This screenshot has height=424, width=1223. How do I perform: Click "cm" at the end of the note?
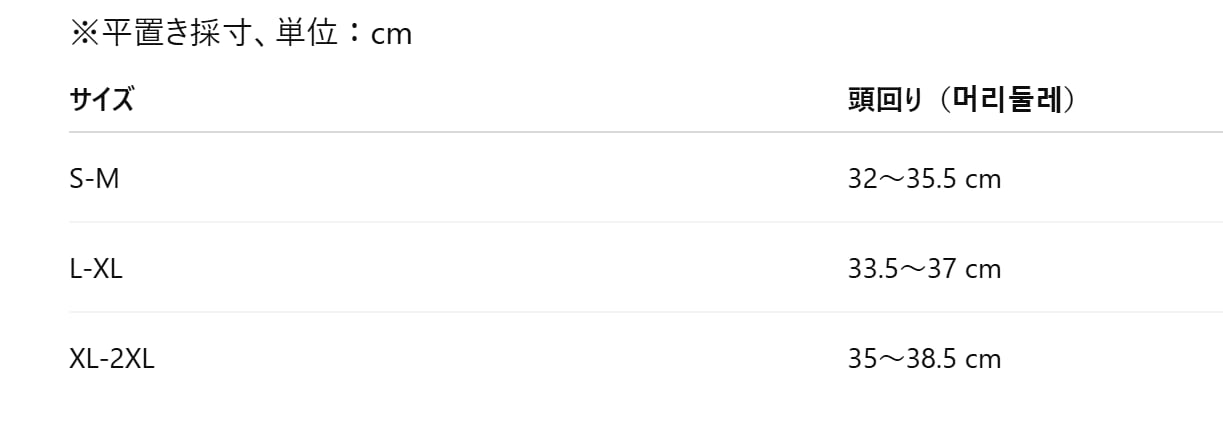(391, 35)
